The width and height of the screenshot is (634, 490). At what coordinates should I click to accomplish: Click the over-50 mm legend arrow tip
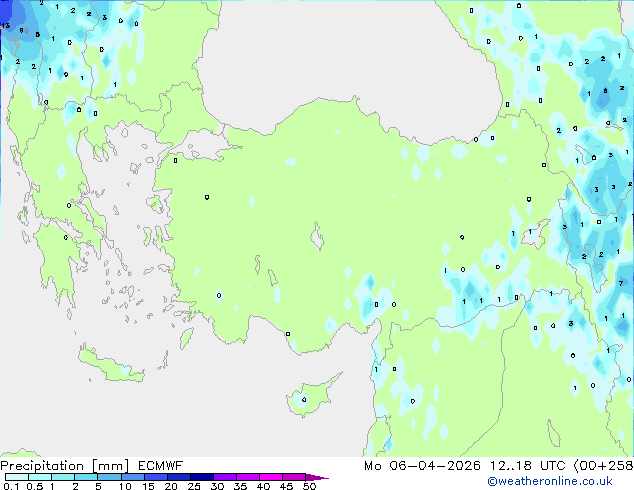(x=317, y=477)
